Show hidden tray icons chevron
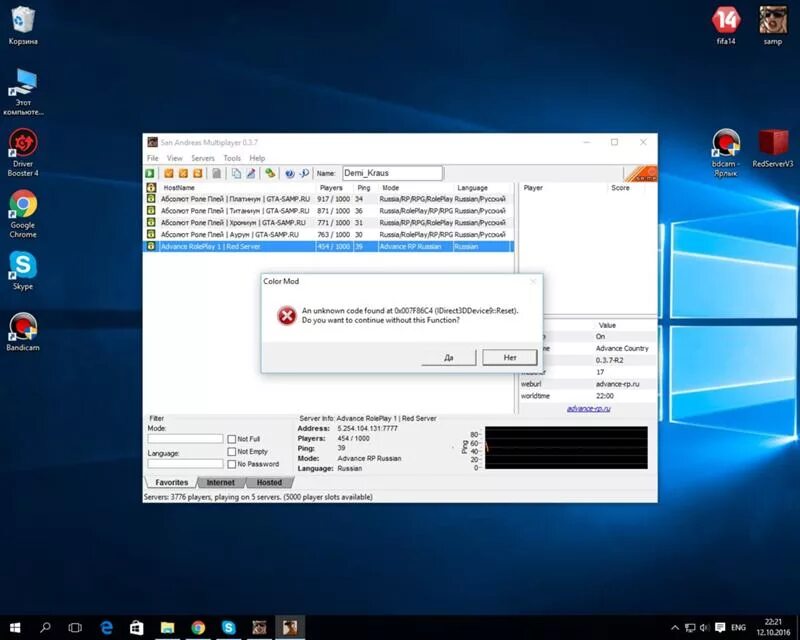 point(675,628)
